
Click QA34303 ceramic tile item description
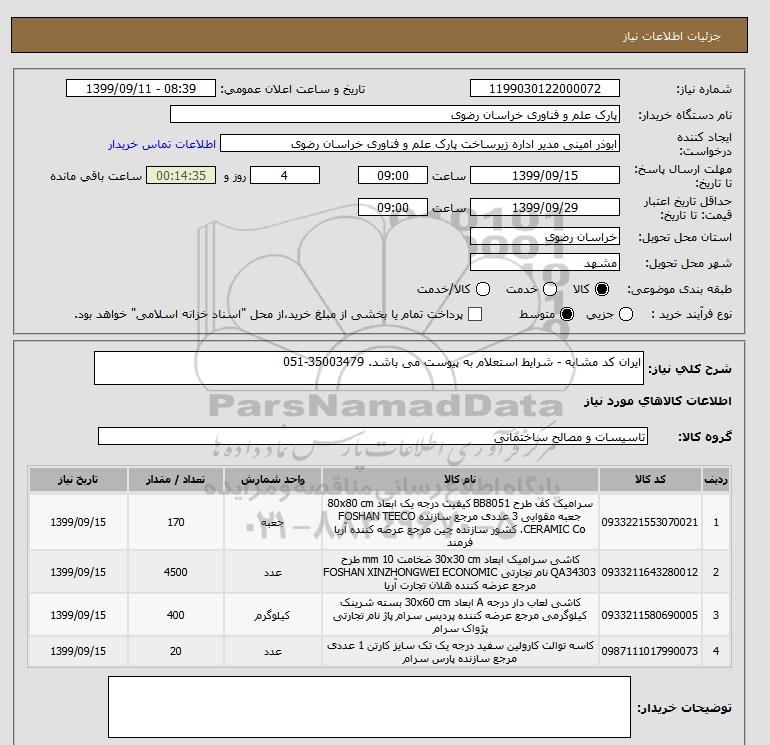460,572
